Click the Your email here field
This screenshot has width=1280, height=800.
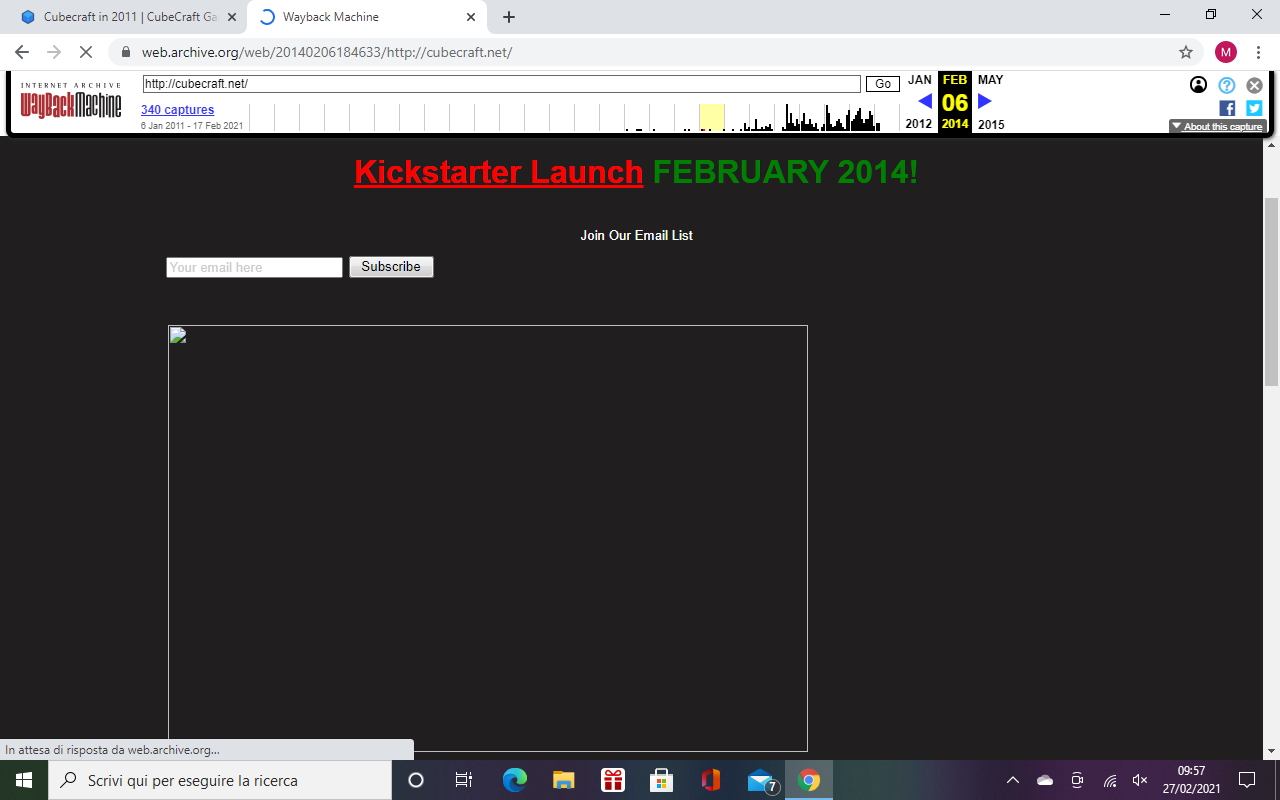pyautogui.click(x=254, y=267)
